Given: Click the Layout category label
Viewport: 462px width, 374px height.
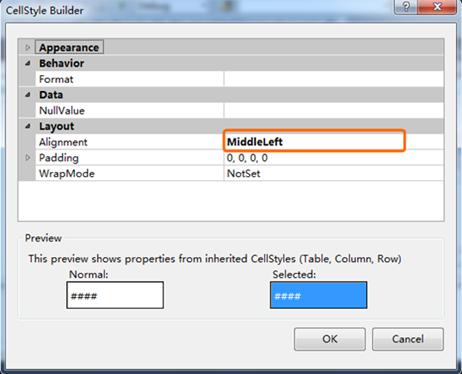Looking at the screenshot, I should (x=57, y=126).
